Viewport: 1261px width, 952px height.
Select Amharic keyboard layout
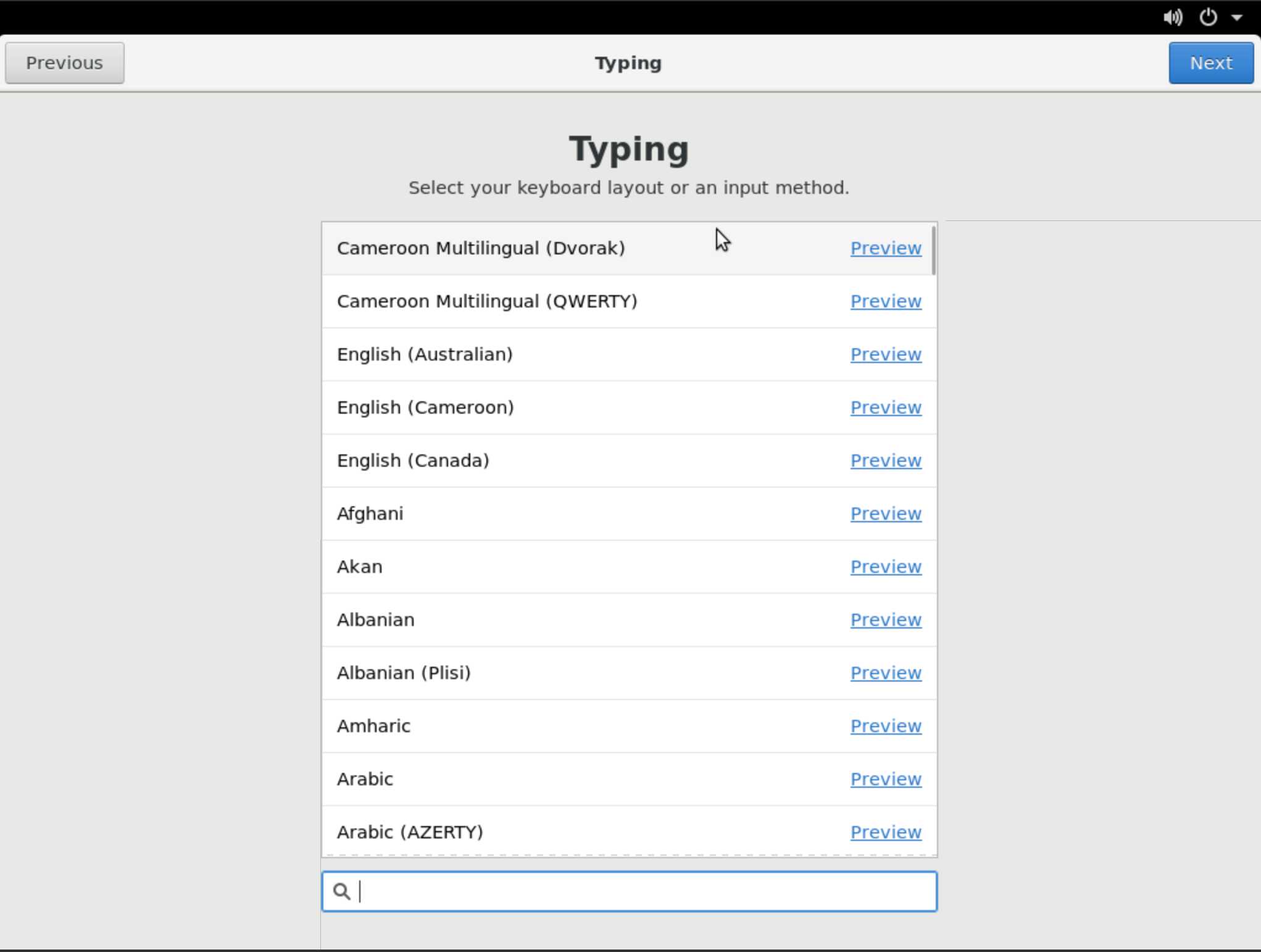pos(374,726)
